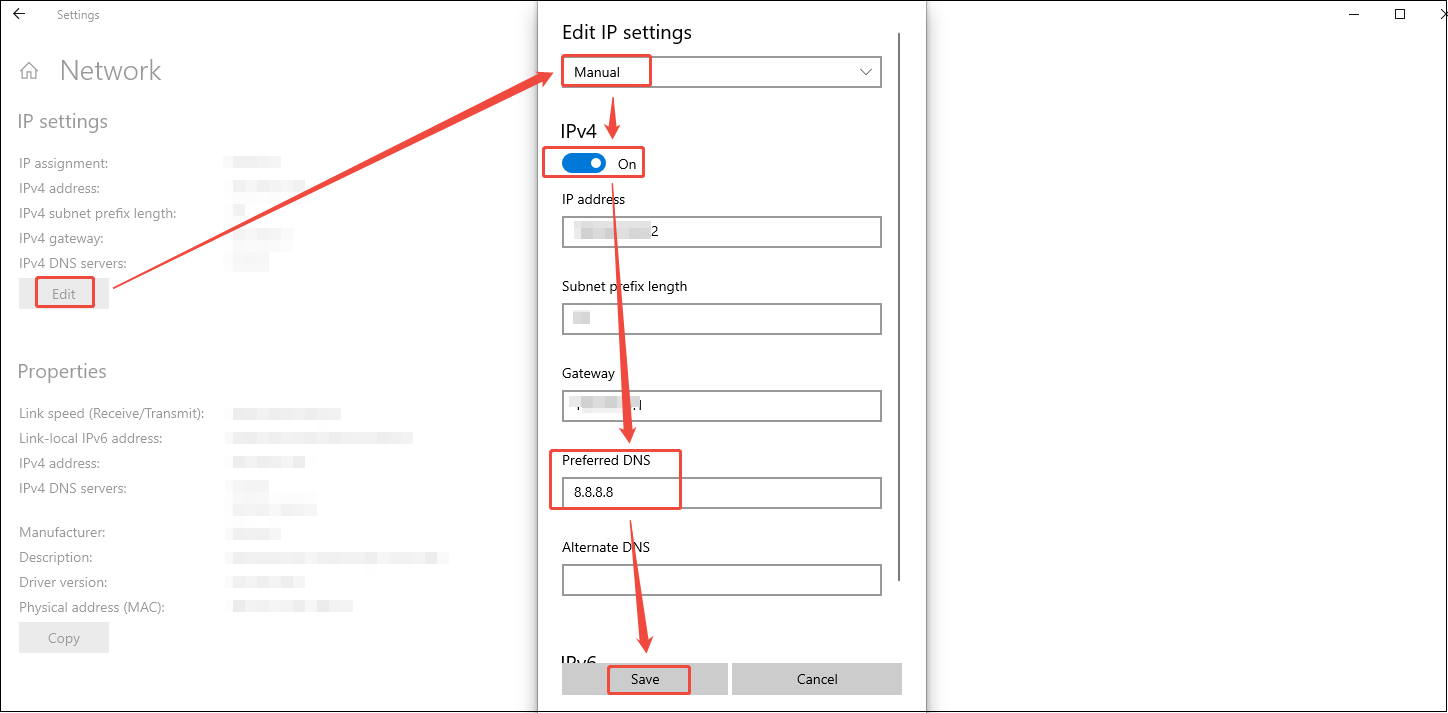Viewport: 1448px width, 713px height.
Task: Click the Properties section header
Action: pos(61,371)
